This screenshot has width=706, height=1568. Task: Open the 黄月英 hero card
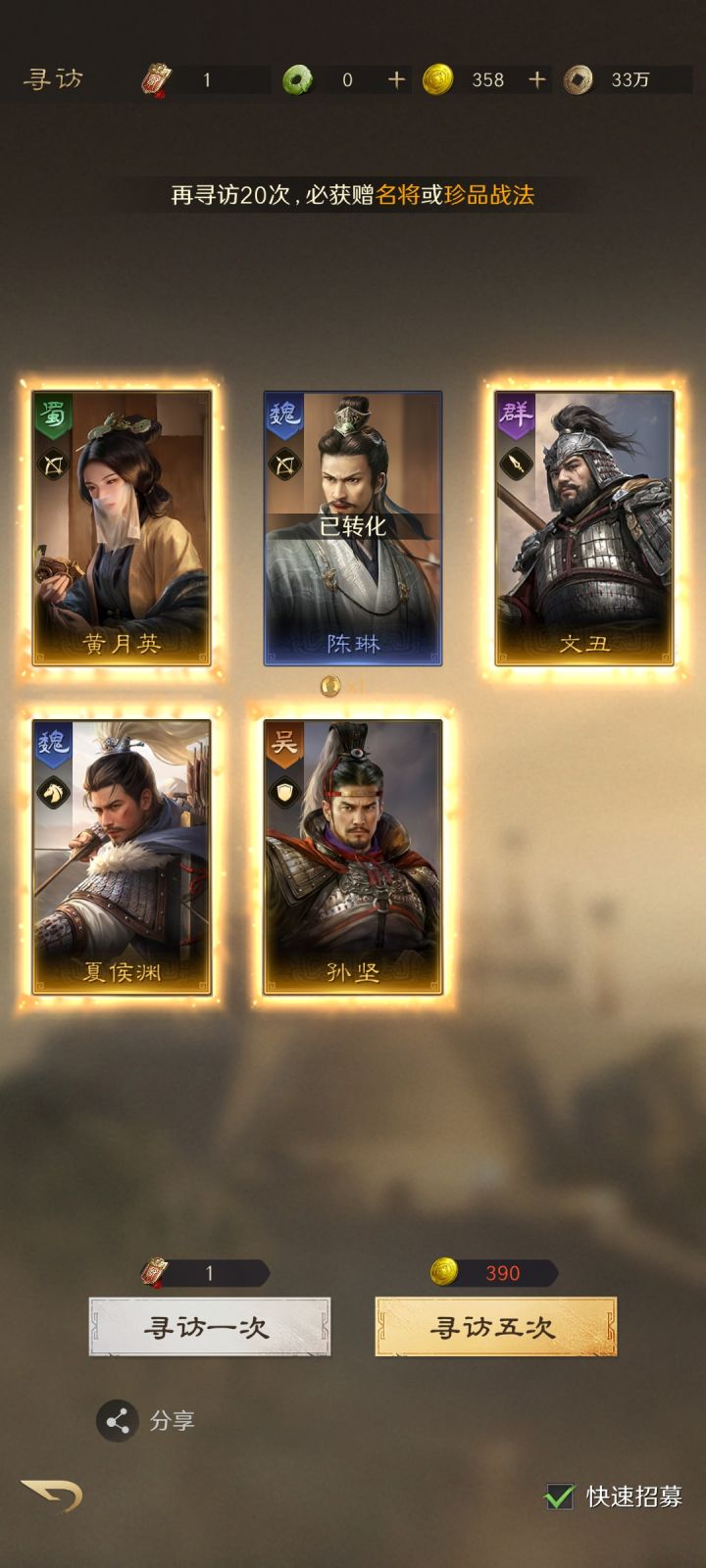(x=122, y=528)
